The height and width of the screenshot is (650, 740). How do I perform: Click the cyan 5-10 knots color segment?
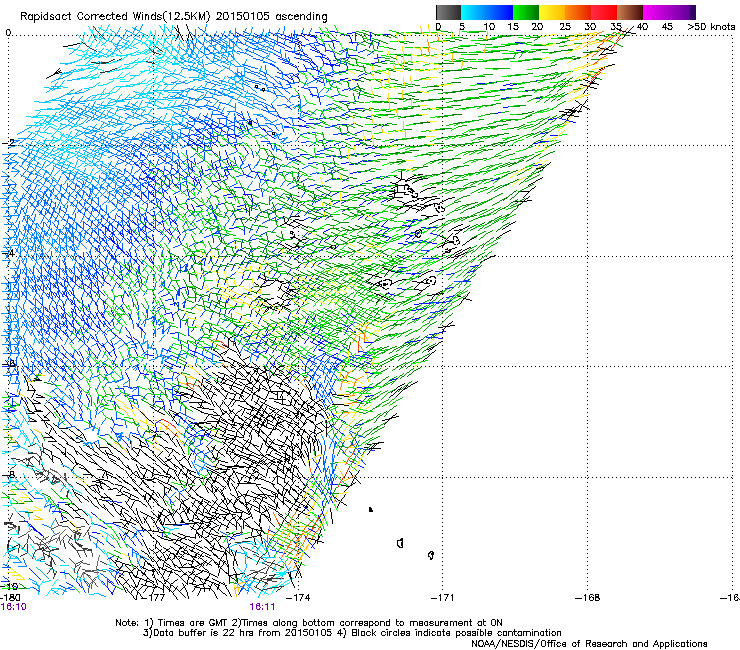click(473, 12)
